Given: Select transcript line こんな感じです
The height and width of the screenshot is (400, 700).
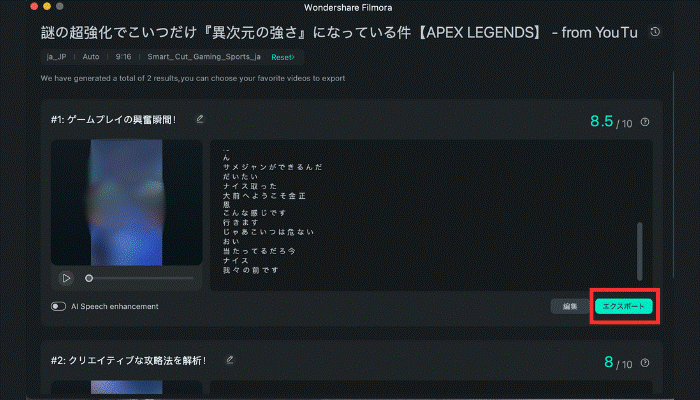Looking at the screenshot, I should (254, 213).
